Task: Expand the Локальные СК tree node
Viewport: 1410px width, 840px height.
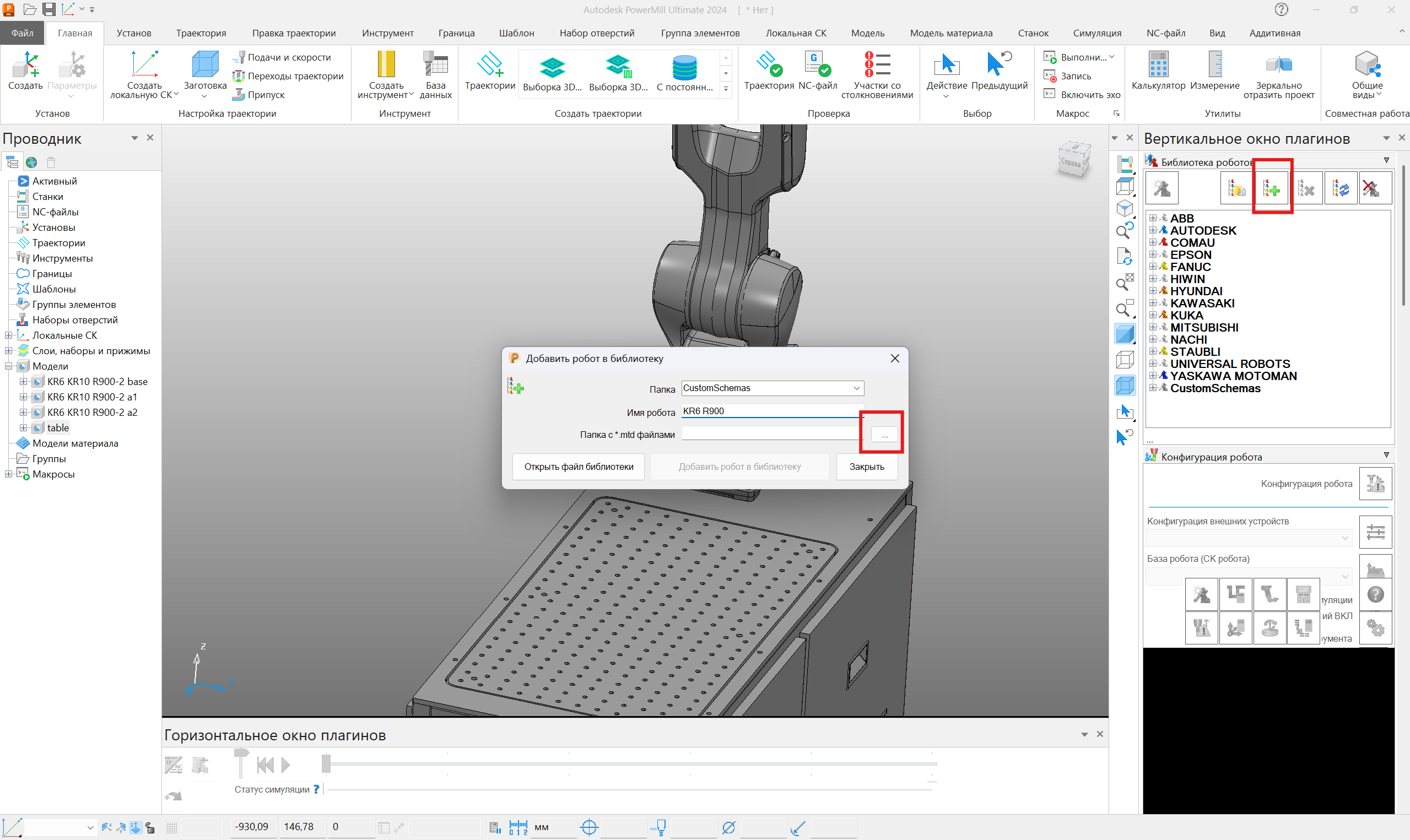Action: pyautogui.click(x=8, y=335)
